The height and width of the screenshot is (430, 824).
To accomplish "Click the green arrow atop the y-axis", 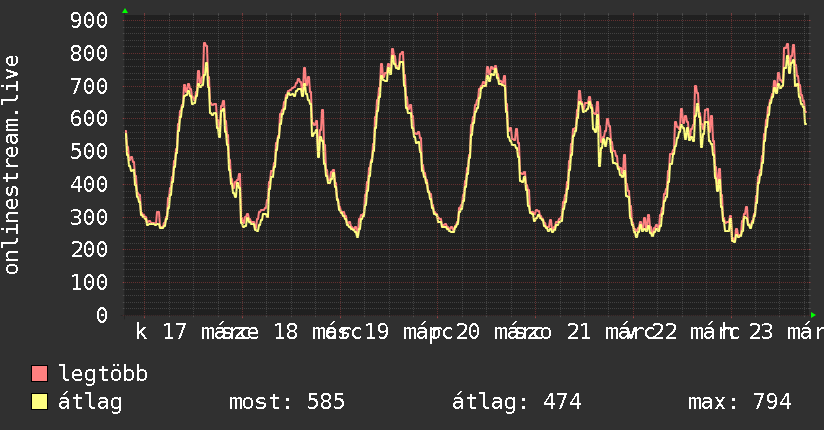I will (x=125, y=11).
